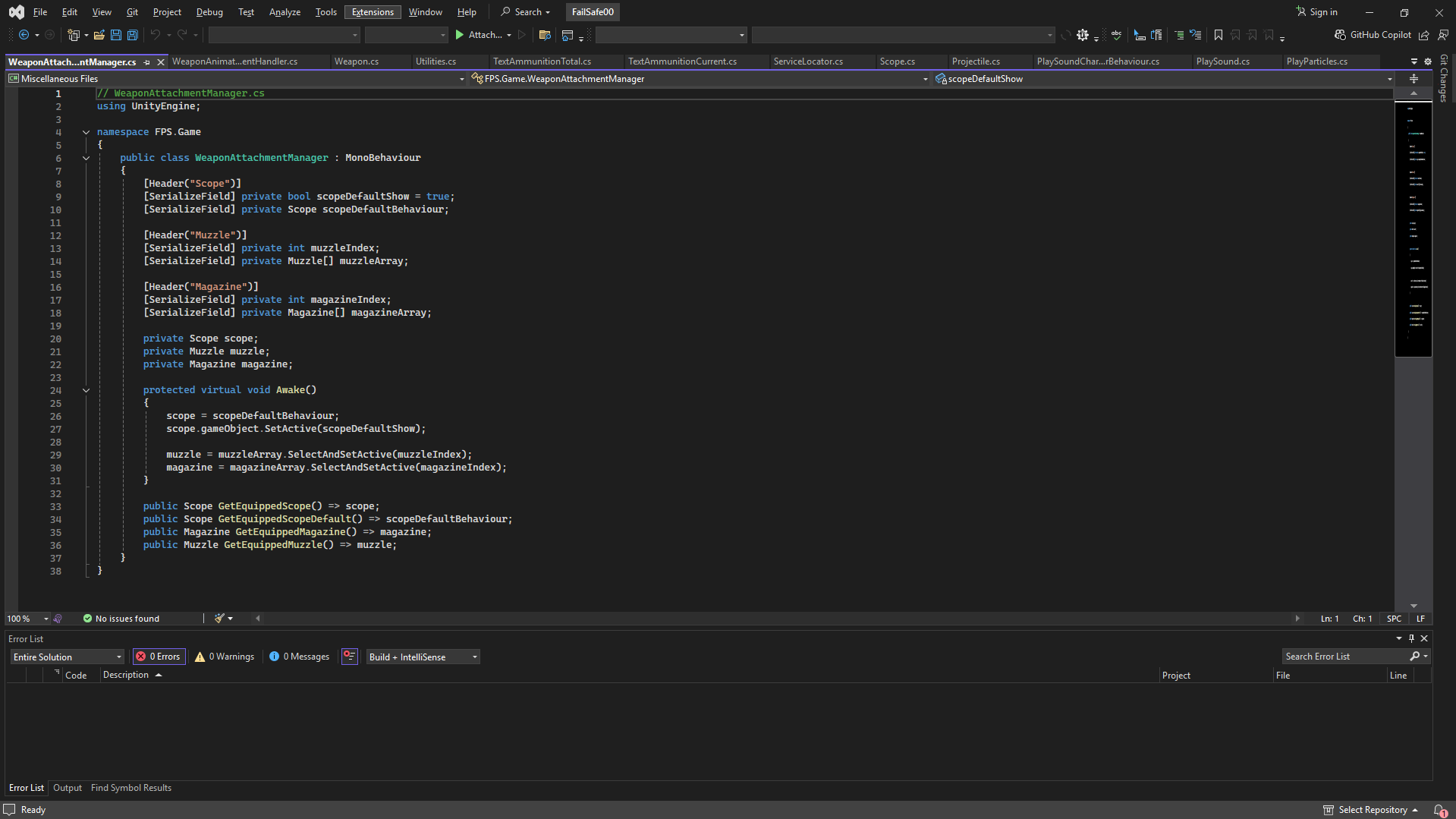
Task: Expand the Build + IntelliSense dropdown
Action: 423,657
